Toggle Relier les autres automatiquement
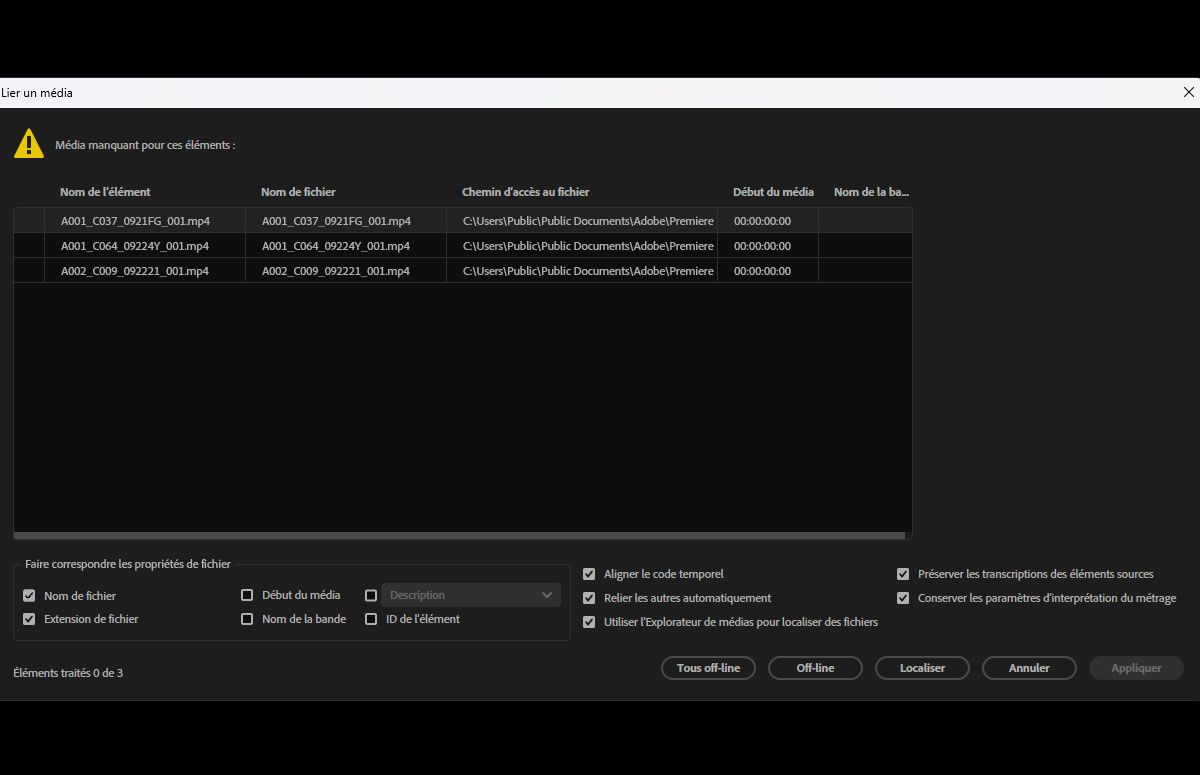1200x775 pixels. click(x=589, y=598)
